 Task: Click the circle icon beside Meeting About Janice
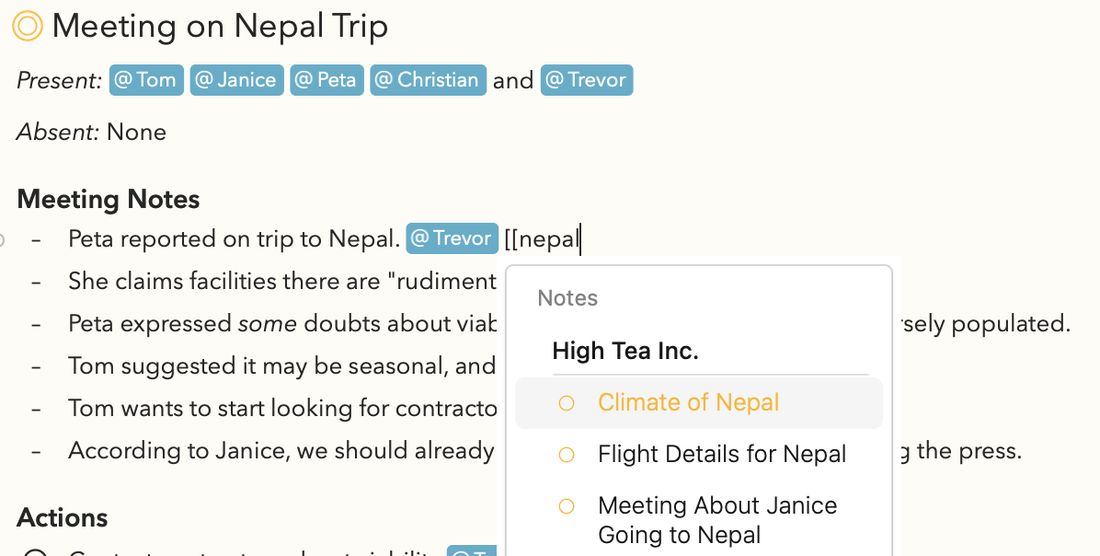click(x=566, y=506)
